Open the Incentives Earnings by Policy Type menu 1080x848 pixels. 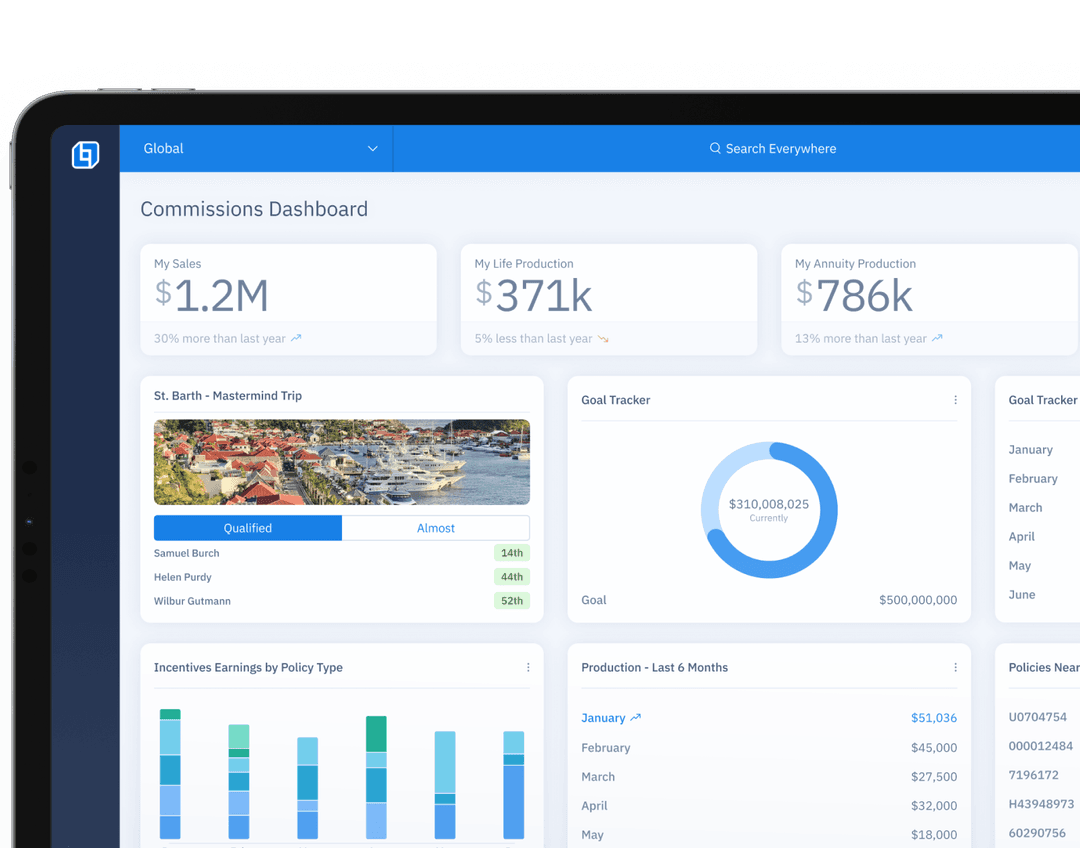[528, 667]
